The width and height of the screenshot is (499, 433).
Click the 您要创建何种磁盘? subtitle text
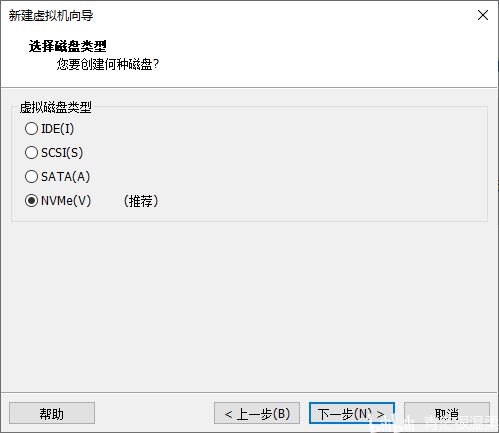coord(108,64)
